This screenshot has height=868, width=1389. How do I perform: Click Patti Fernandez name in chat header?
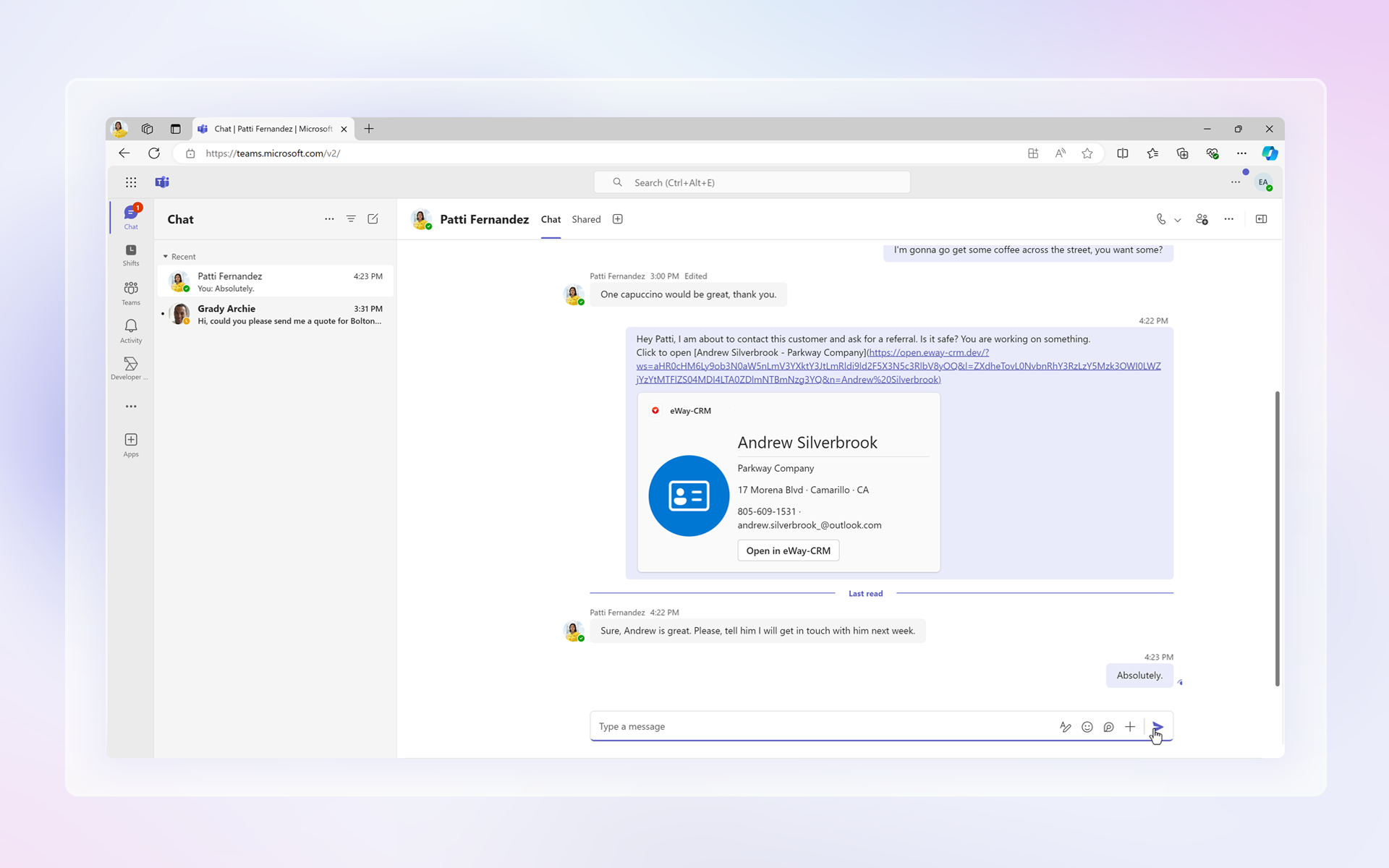[484, 219]
